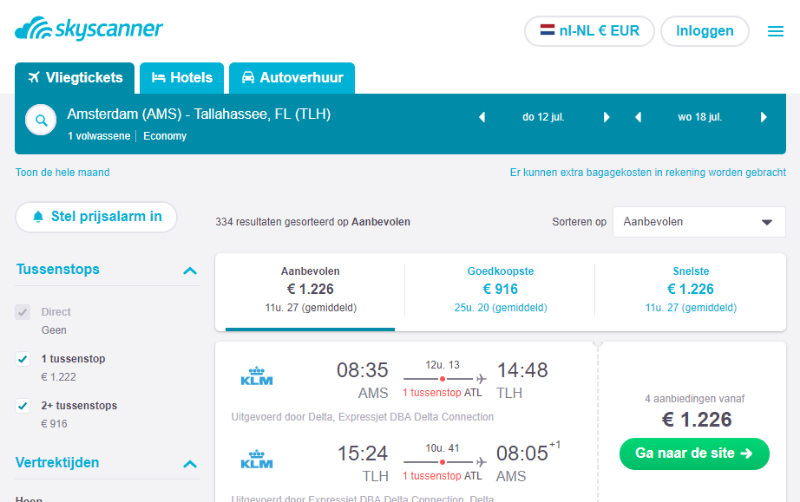
Task: Toggle the Direct flights checkbox
Action: (x=23, y=312)
